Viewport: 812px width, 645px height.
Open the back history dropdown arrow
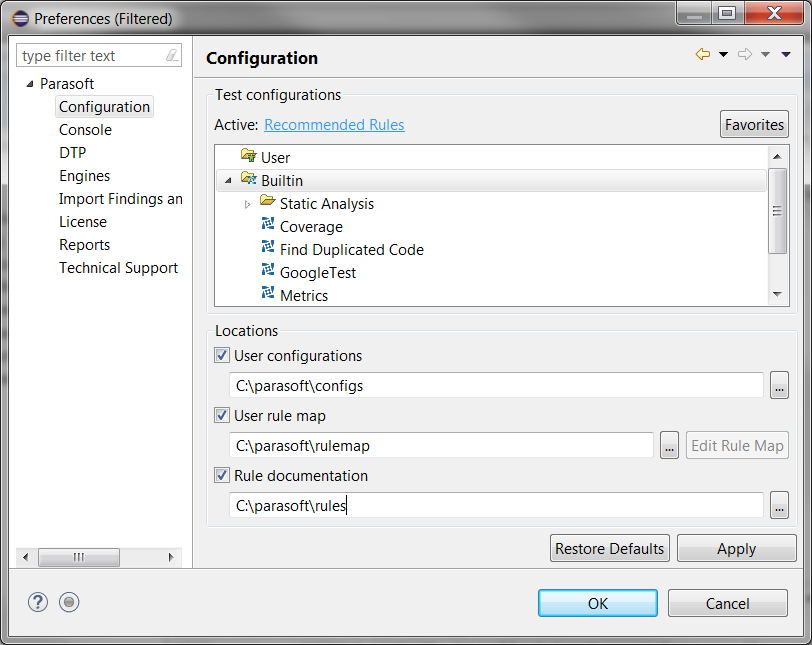pos(723,54)
